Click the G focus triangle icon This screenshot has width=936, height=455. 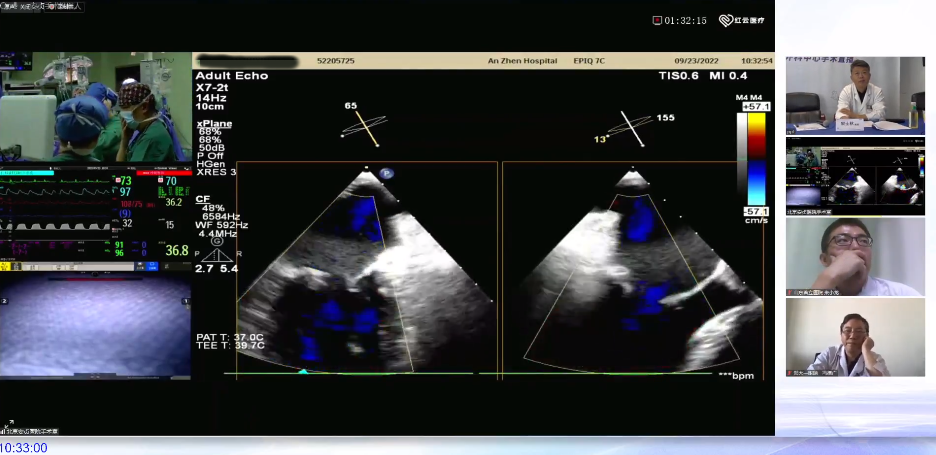pos(217,243)
